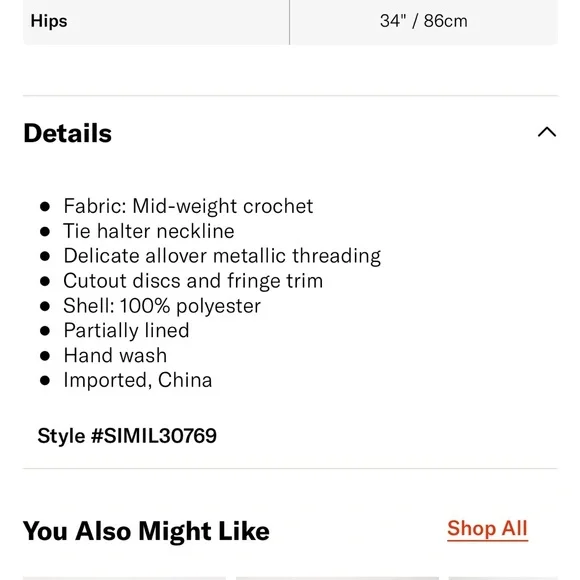Image resolution: width=580 pixels, height=580 pixels.
Task: Click the Details heading
Action: point(67,133)
